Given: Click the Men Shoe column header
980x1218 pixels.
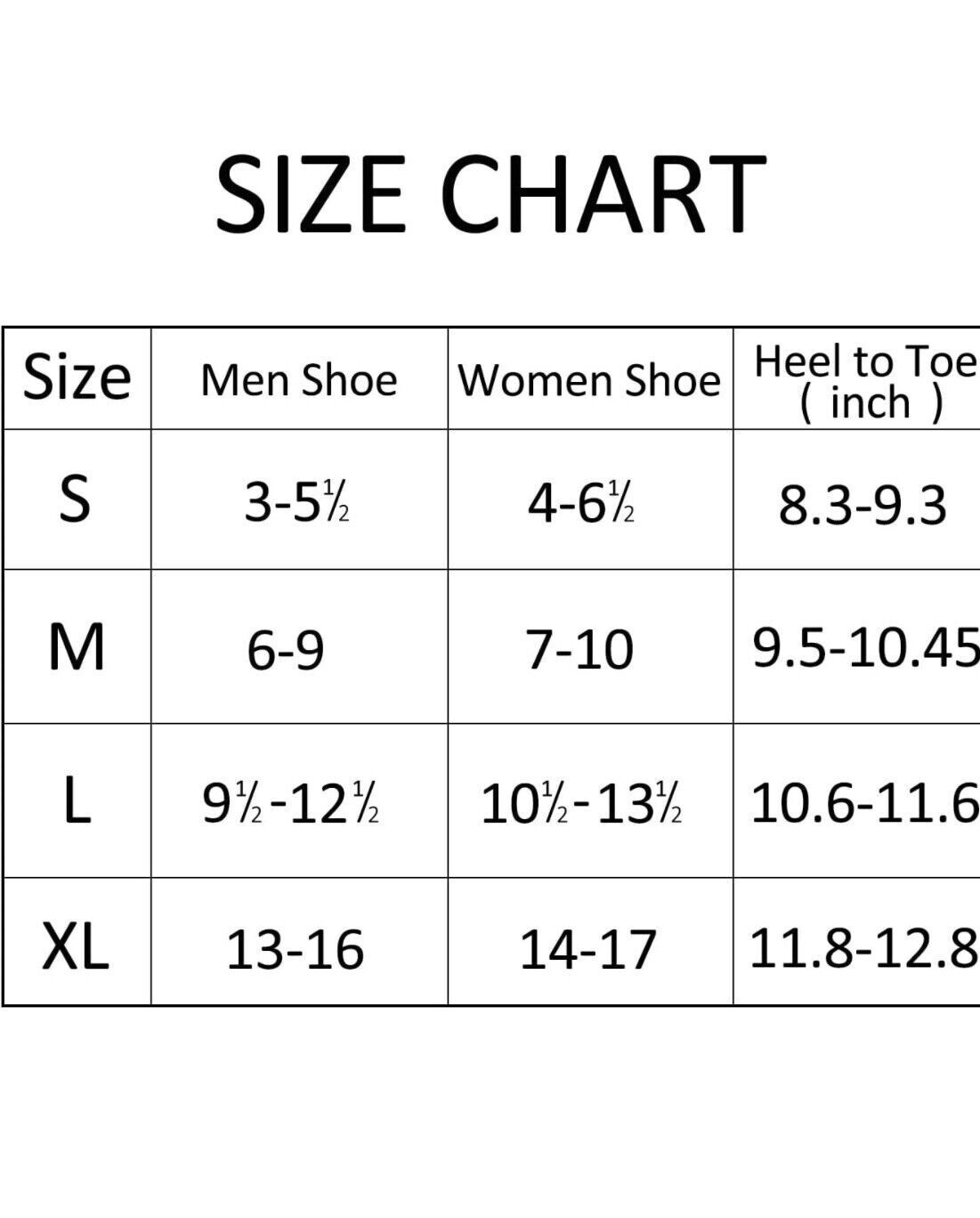Looking at the screenshot, I should pos(299,378).
